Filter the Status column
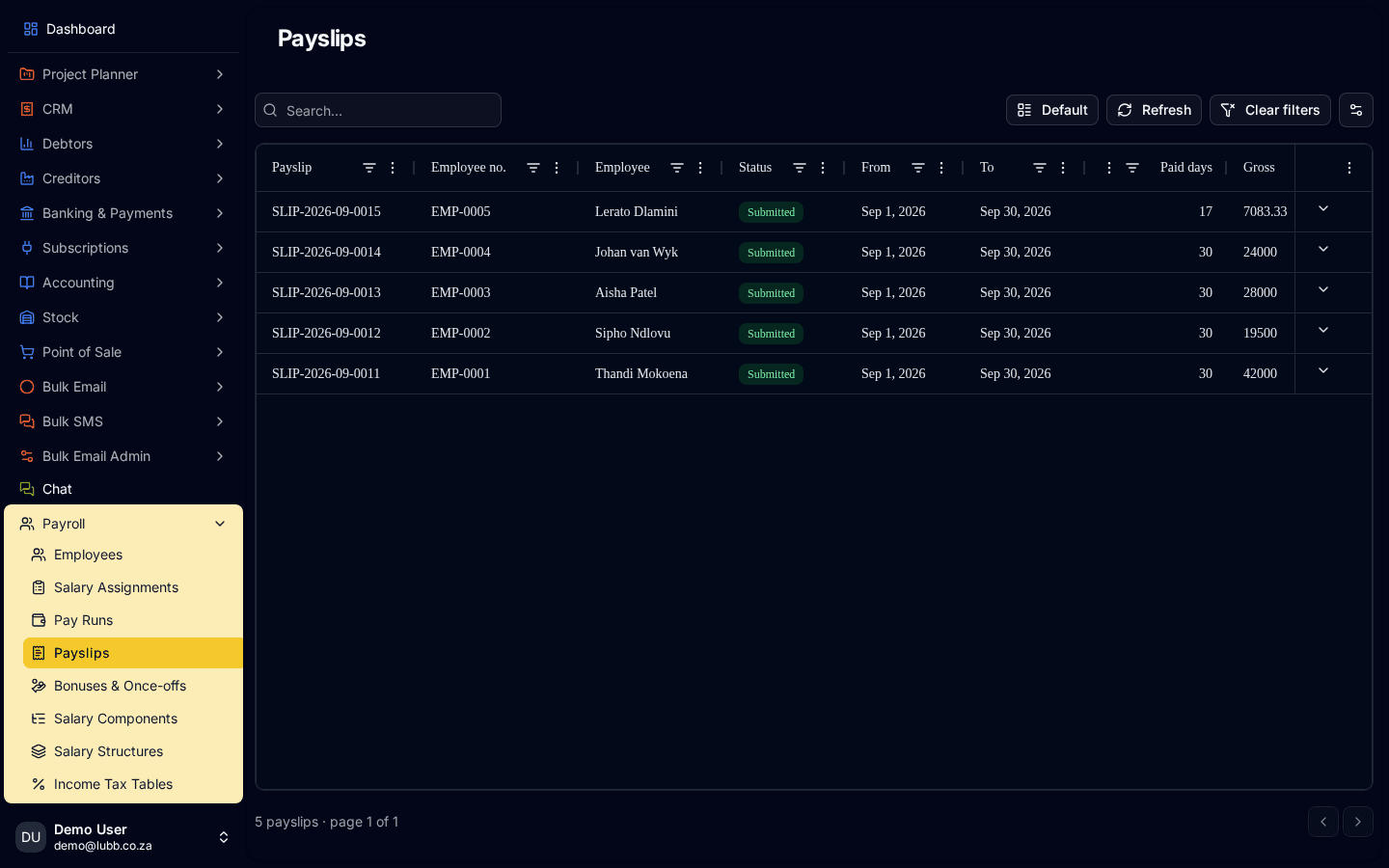This screenshot has height=868, width=1389. (800, 168)
